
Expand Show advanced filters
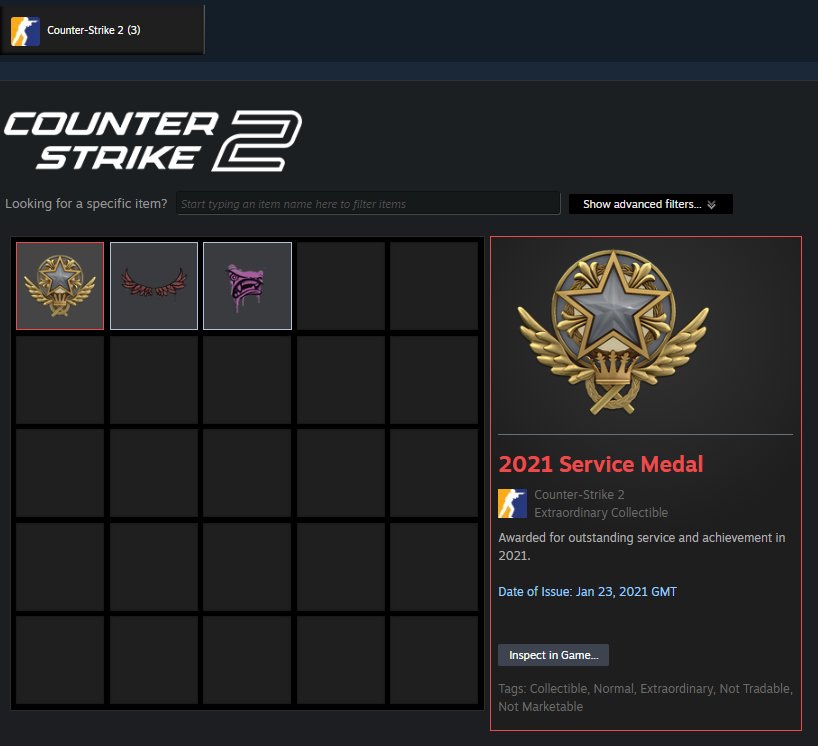651,204
